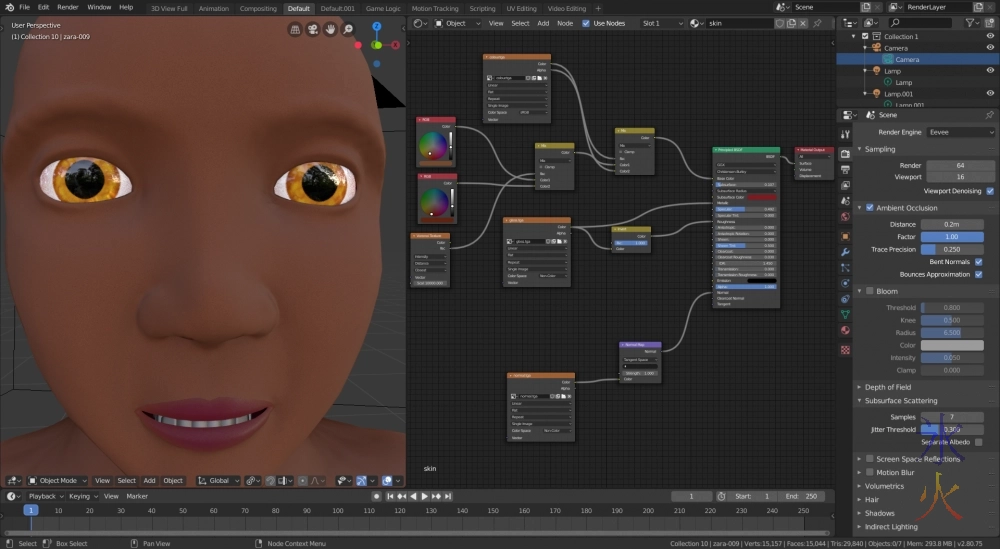The image size is (1000, 549).
Task: Click the Add menu in node editor header
Action: [x=543, y=23]
